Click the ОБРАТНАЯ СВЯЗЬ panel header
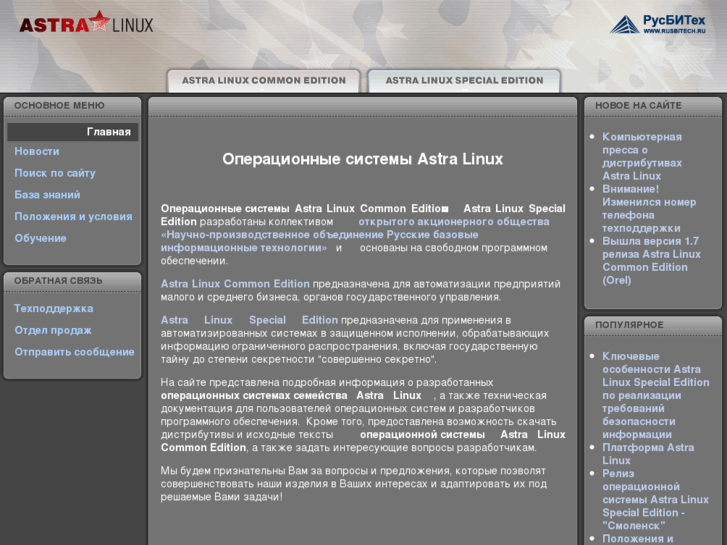This screenshot has width=727, height=545. [58, 281]
